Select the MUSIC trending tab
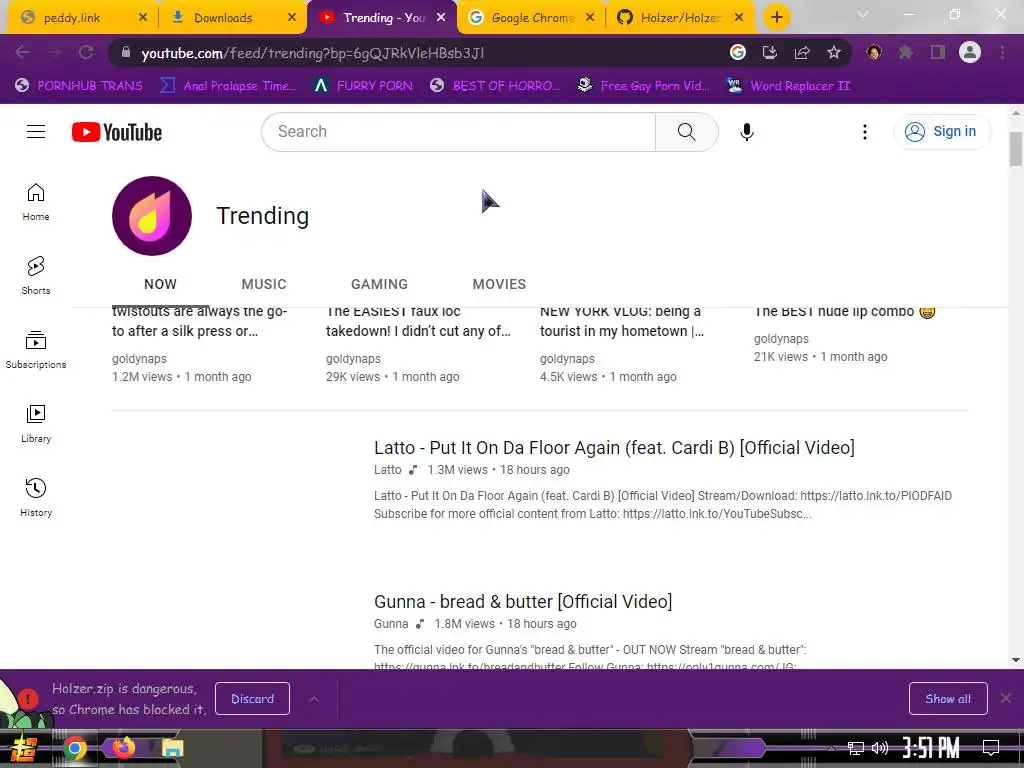1024x768 pixels. pyautogui.click(x=264, y=284)
